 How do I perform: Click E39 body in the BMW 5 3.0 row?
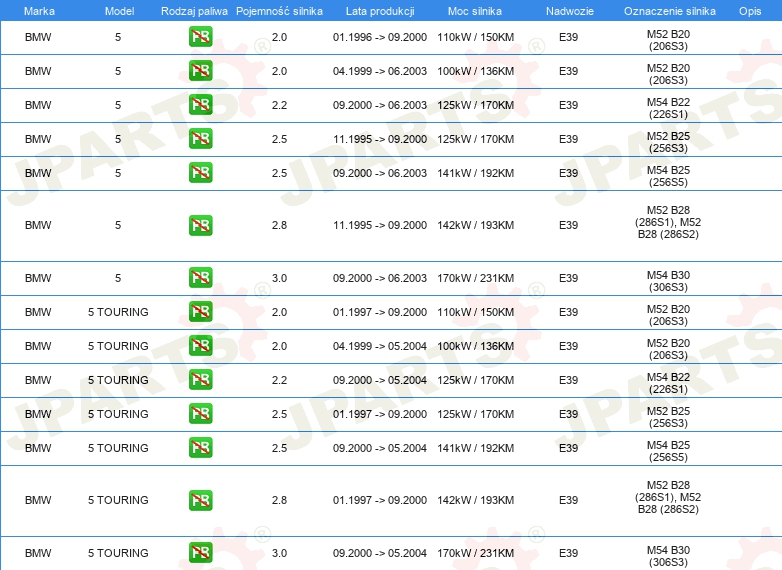(x=569, y=278)
